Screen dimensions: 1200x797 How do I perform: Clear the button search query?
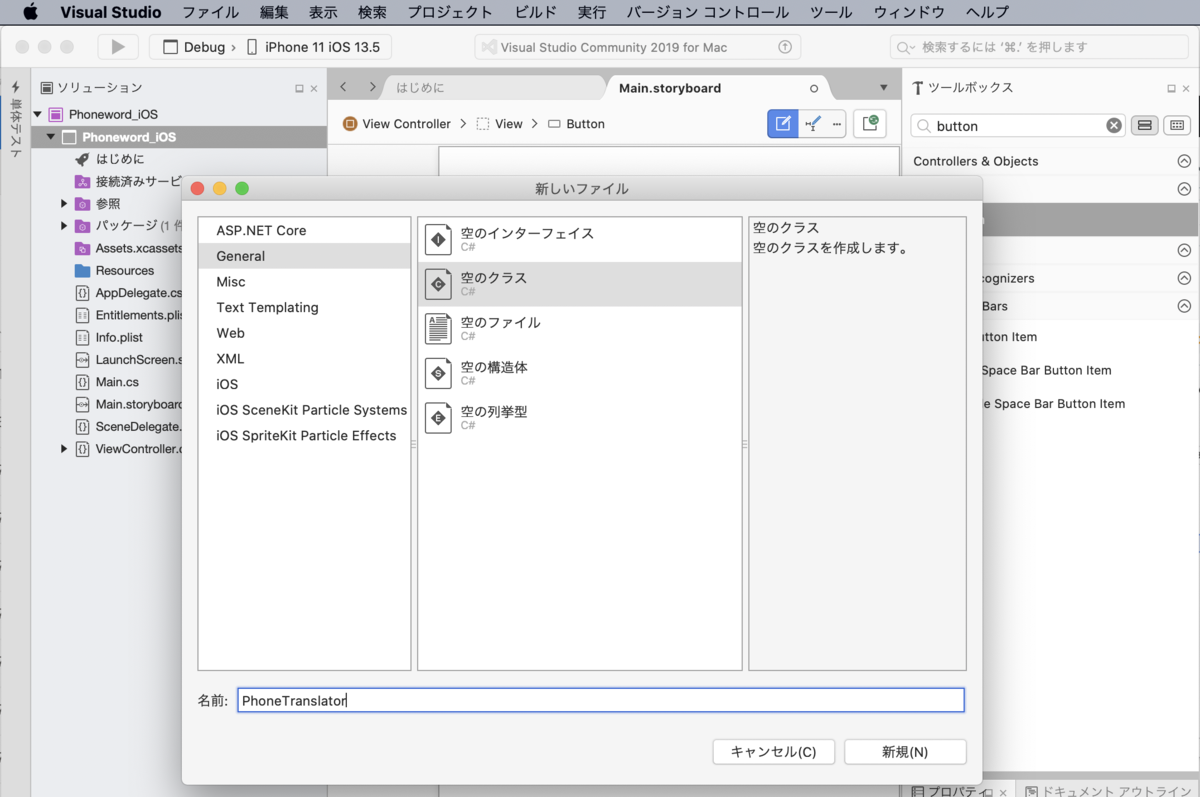pyautogui.click(x=1113, y=125)
